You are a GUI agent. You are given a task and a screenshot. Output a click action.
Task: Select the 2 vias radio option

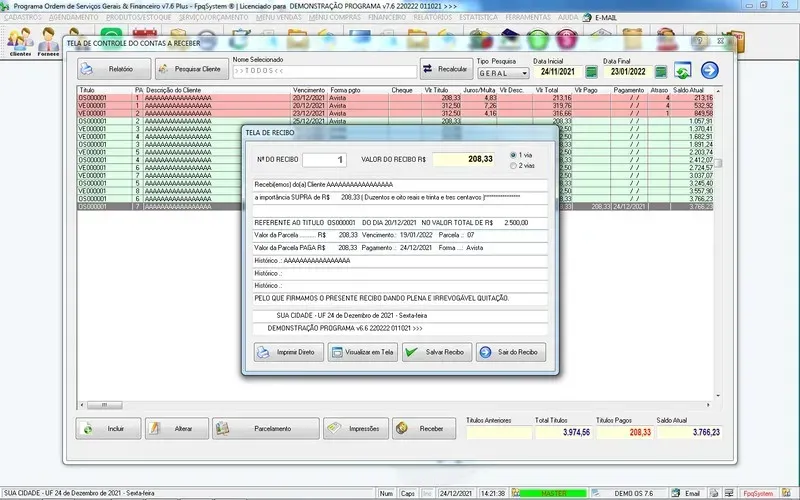(513, 166)
